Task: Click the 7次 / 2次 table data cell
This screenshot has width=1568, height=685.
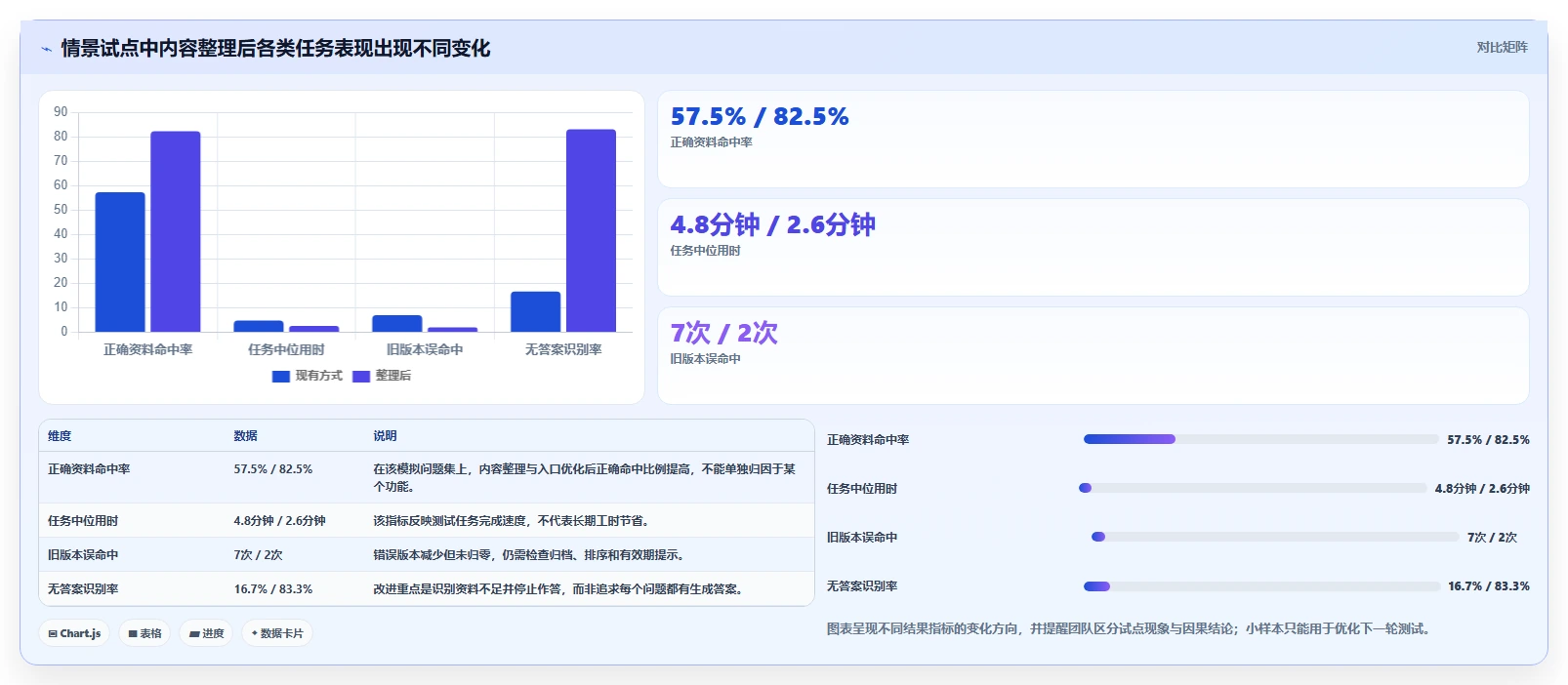Action: pos(258,555)
